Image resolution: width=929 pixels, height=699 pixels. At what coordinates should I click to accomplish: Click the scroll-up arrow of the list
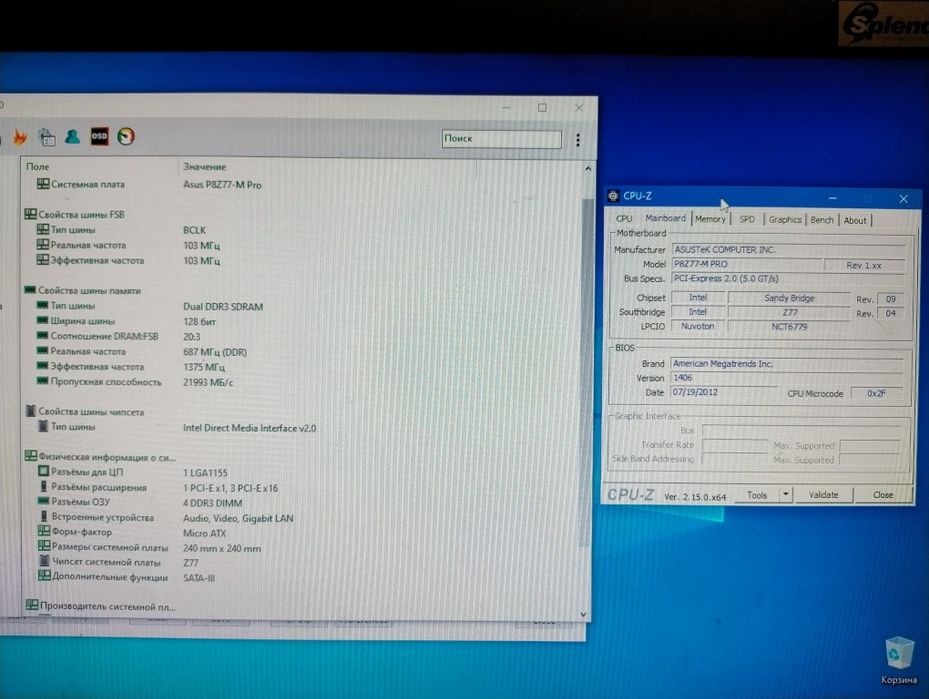click(588, 169)
